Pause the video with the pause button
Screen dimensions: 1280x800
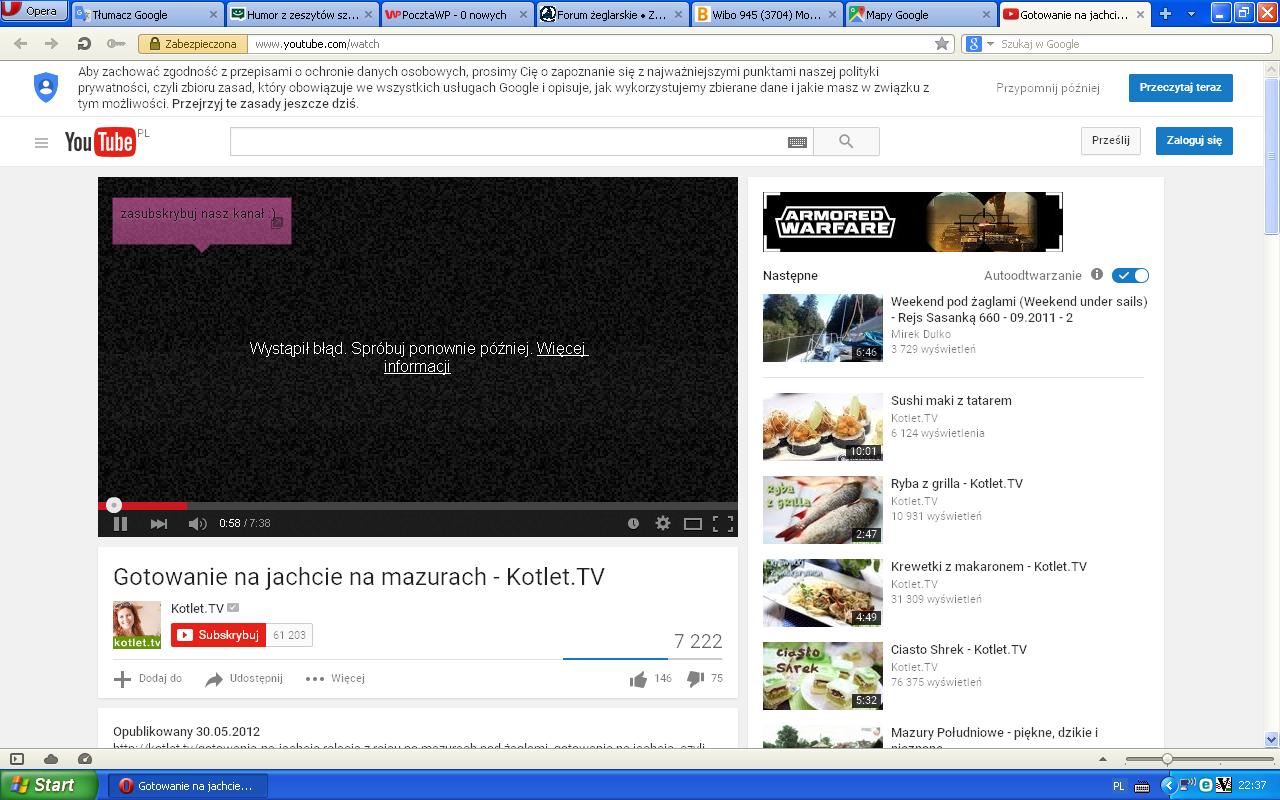pyautogui.click(x=120, y=523)
